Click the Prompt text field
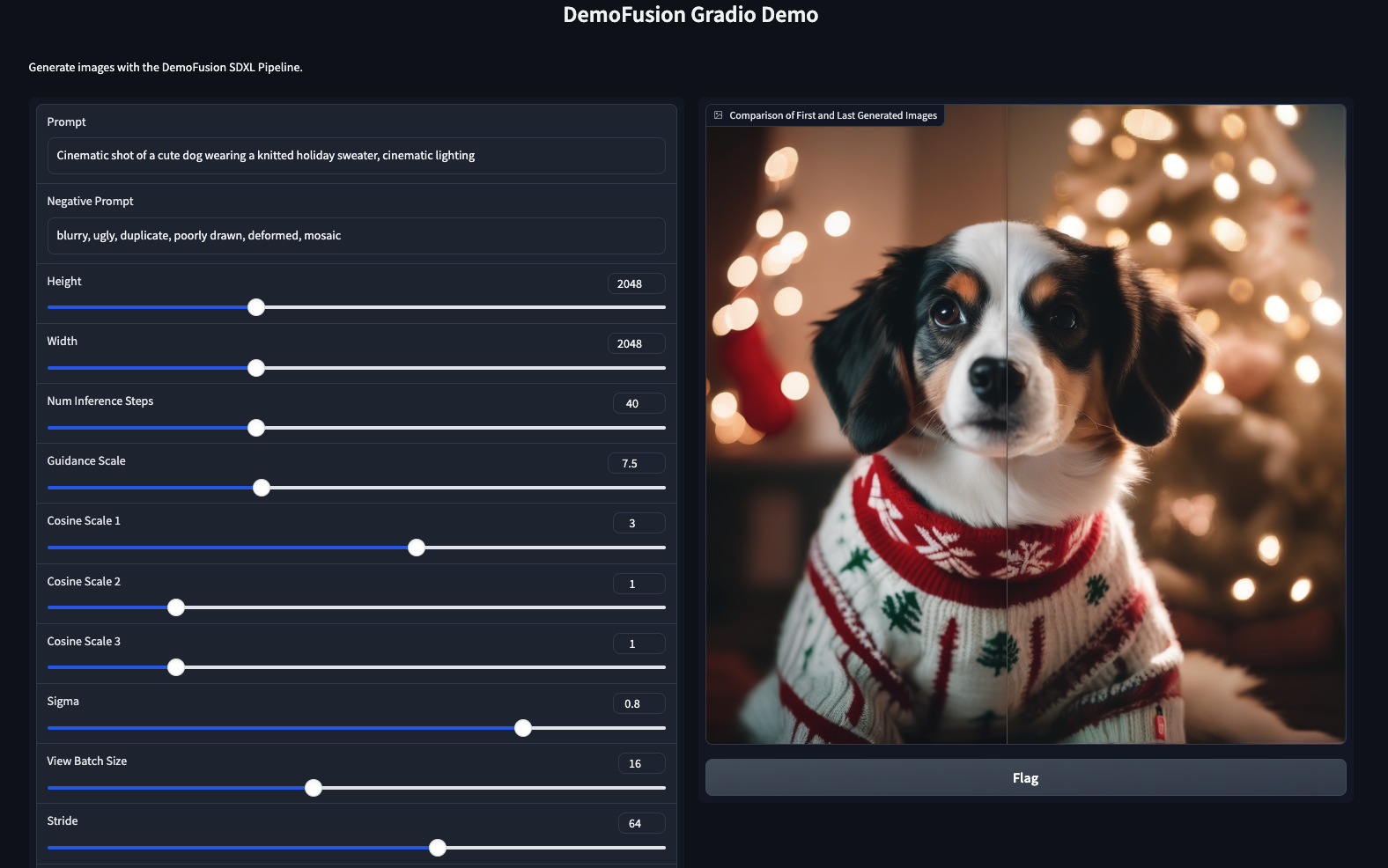Image resolution: width=1388 pixels, height=868 pixels. pos(356,156)
